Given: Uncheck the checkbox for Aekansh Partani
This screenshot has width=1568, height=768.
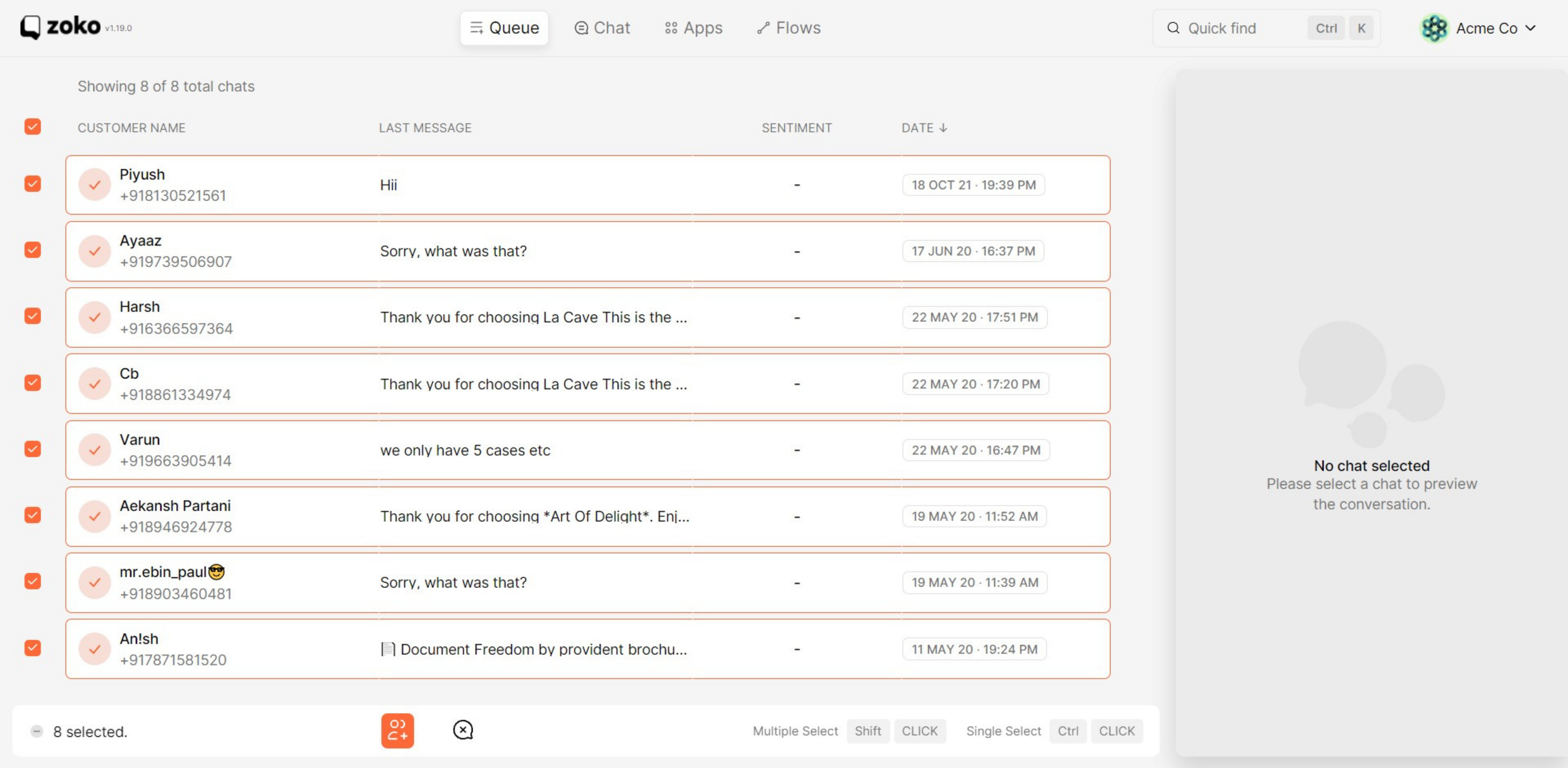Looking at the screenshot, I should [x=33, y=515].
